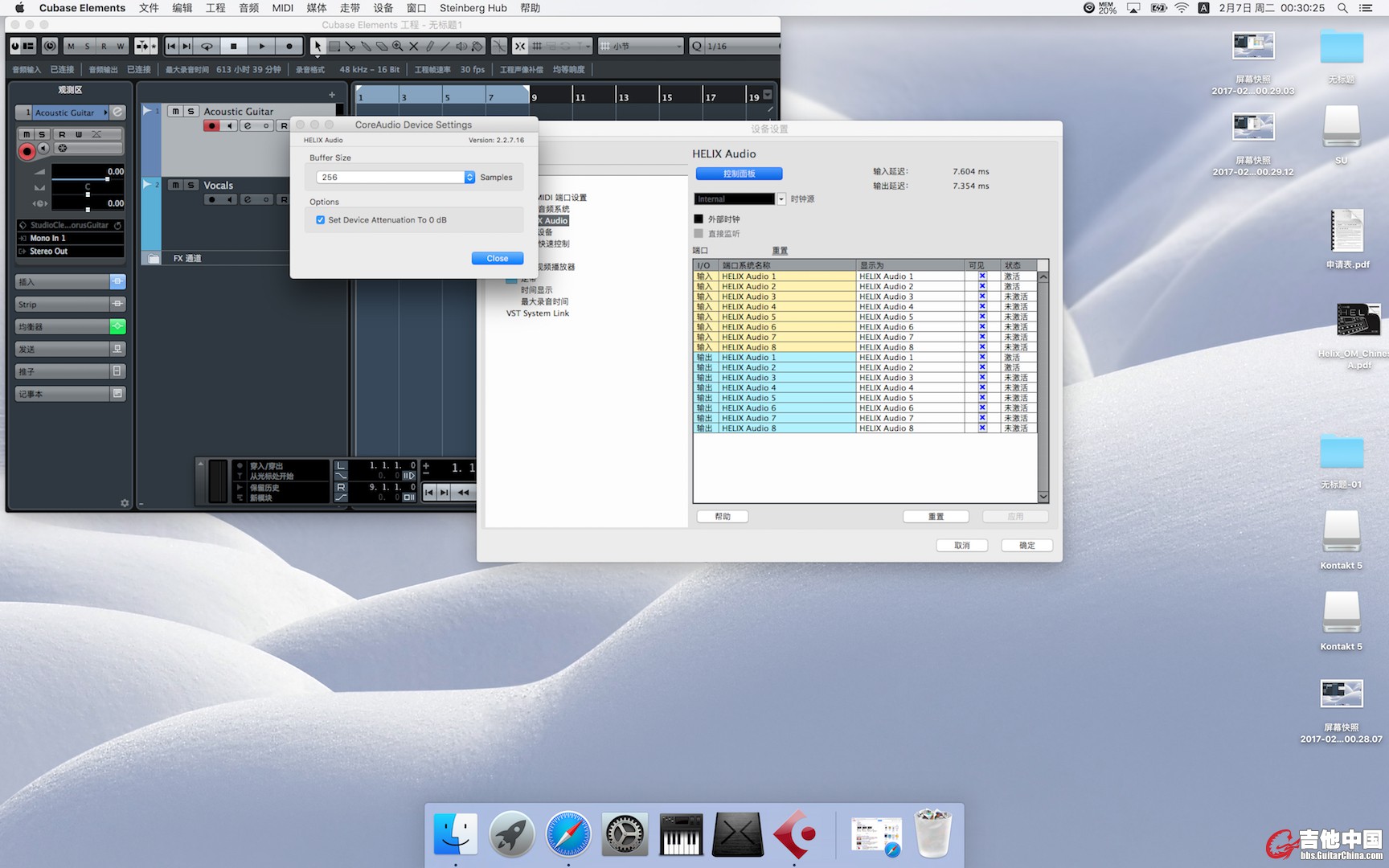Viewport: 1389px width, 868px height.
Task: Open the MIDI menu in menu bar
Action: click(282, 8)
